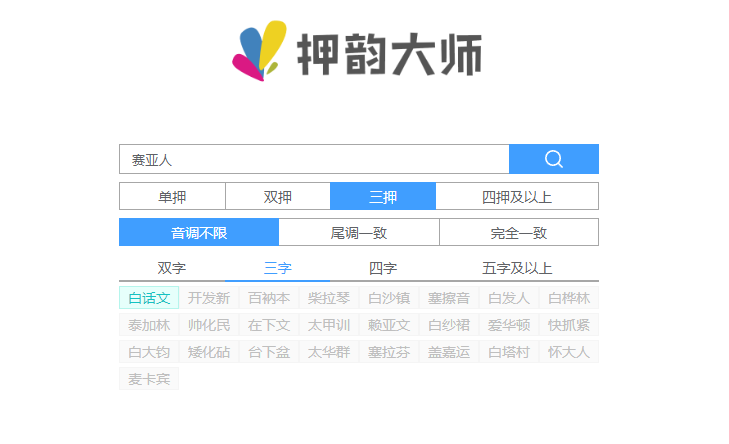Click the result word 柴拉琴

pos(329,298)
